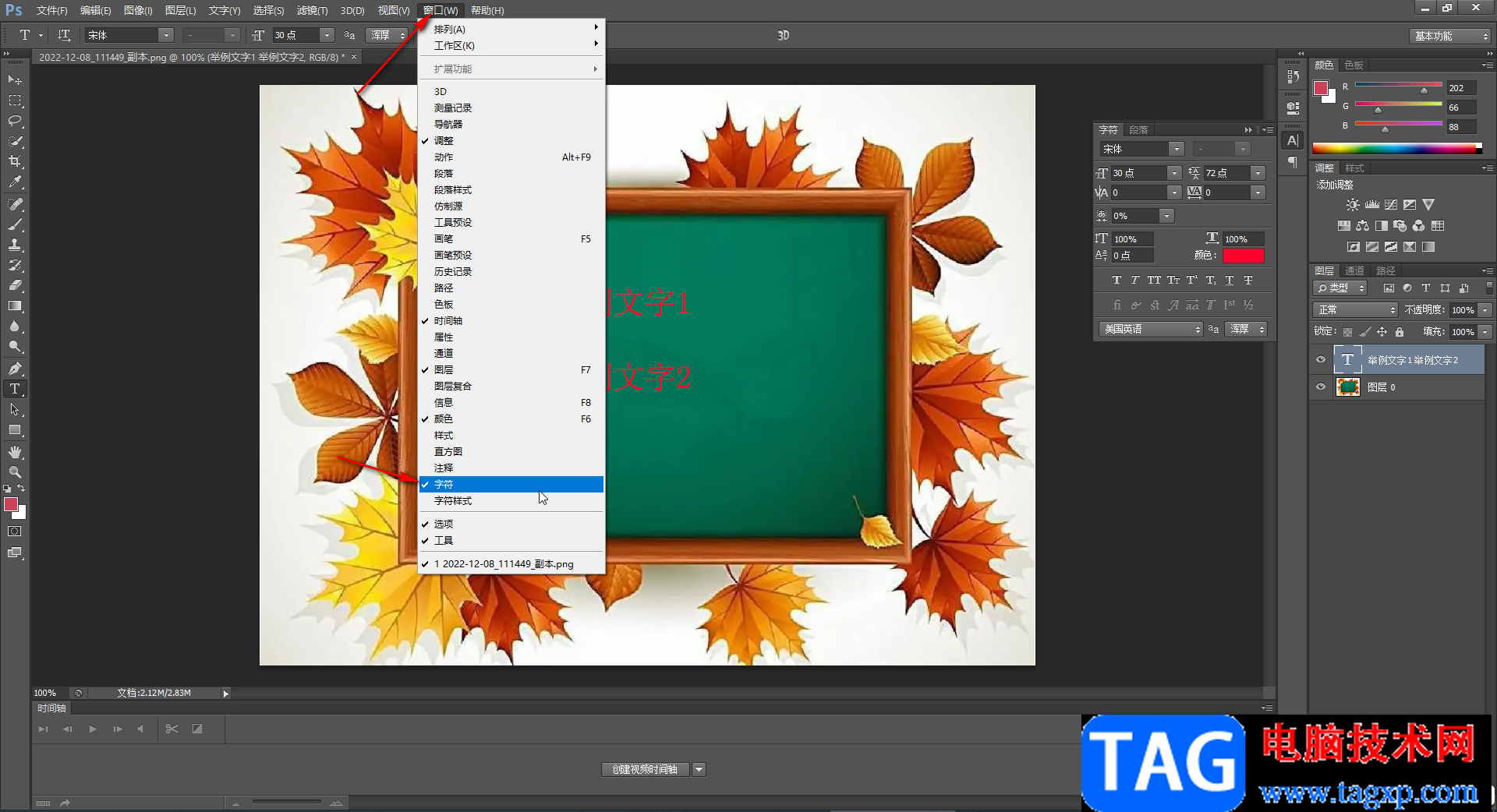
Task: Select the Clone Stamp tool
Action: click(15, 245)
